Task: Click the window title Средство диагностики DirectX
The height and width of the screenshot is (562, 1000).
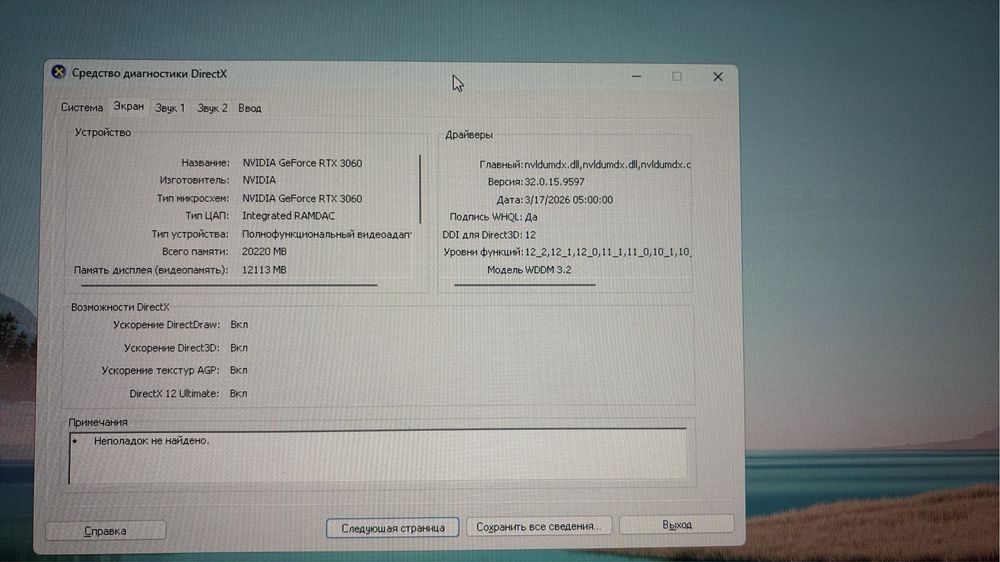Action: (149, 73)
